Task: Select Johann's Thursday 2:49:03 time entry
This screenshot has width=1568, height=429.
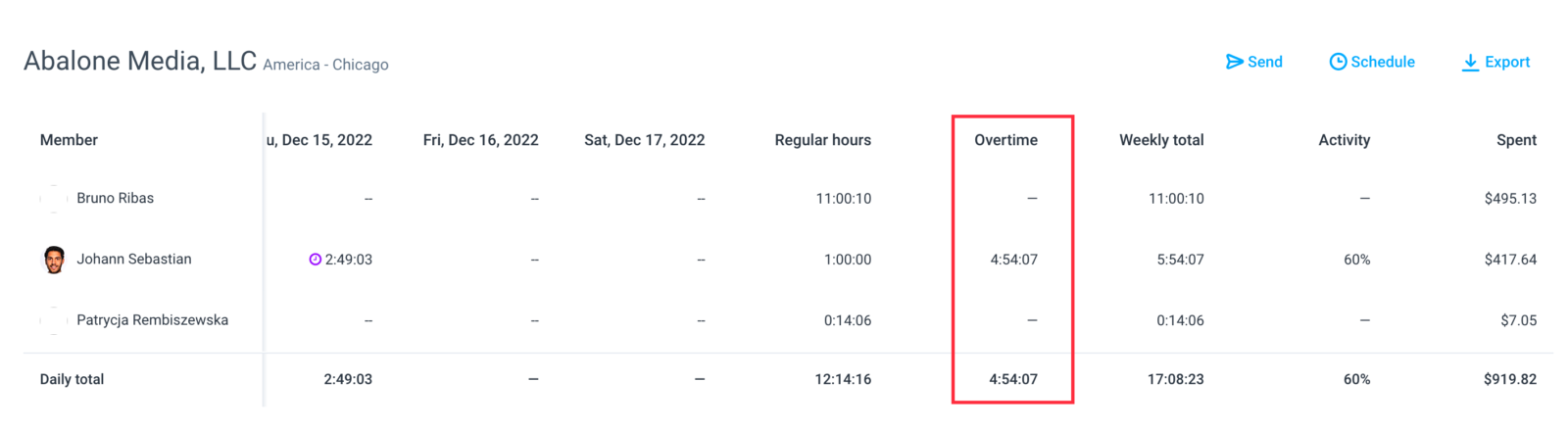Action: [x=348, y=260]
